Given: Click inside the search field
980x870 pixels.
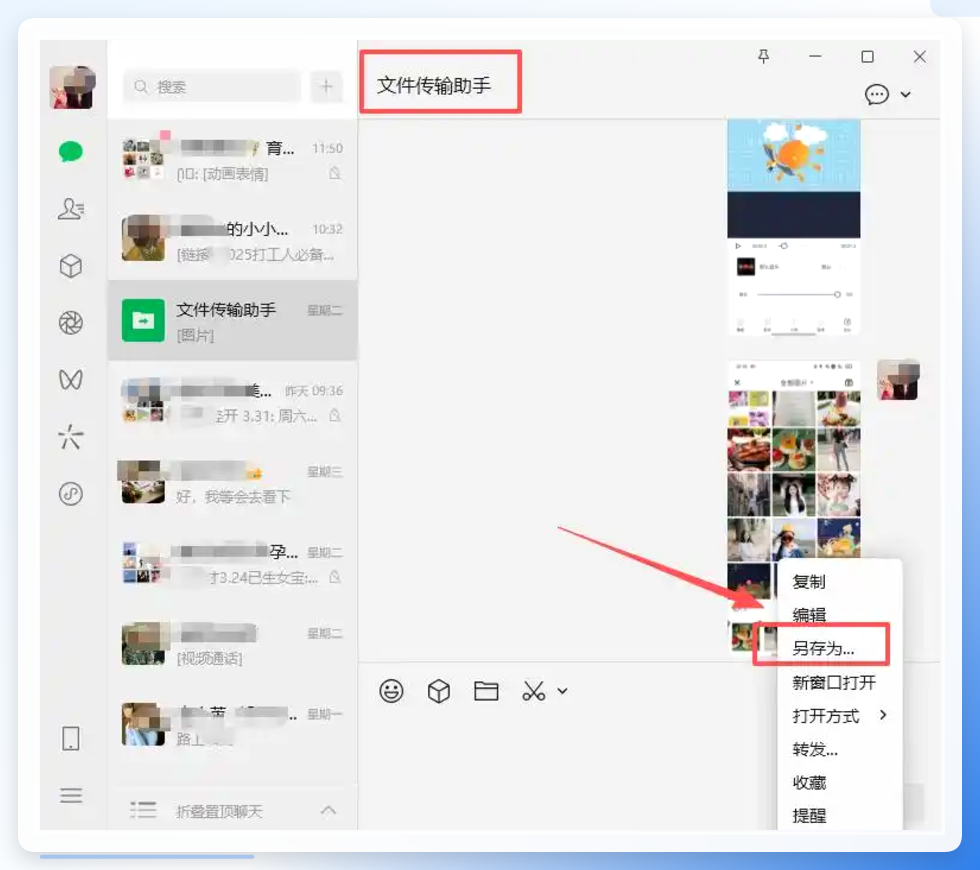Looking at the screenshot, I should 212,86.
